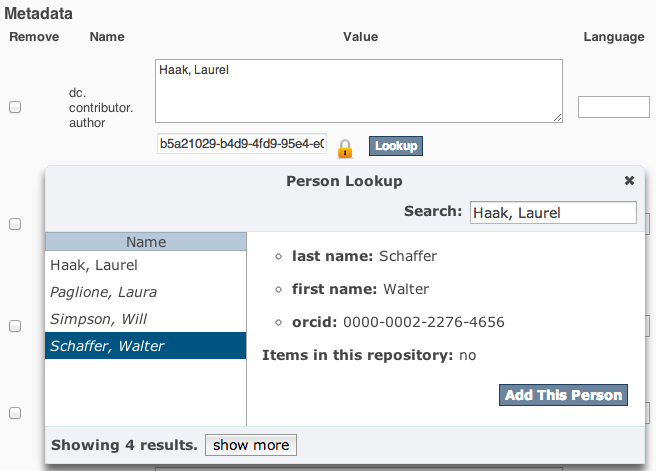Image resolution: width=656 pixels, height=471 pixels.
Task: Click the Language field for dc.contributor.author
Action: point(613,107)
